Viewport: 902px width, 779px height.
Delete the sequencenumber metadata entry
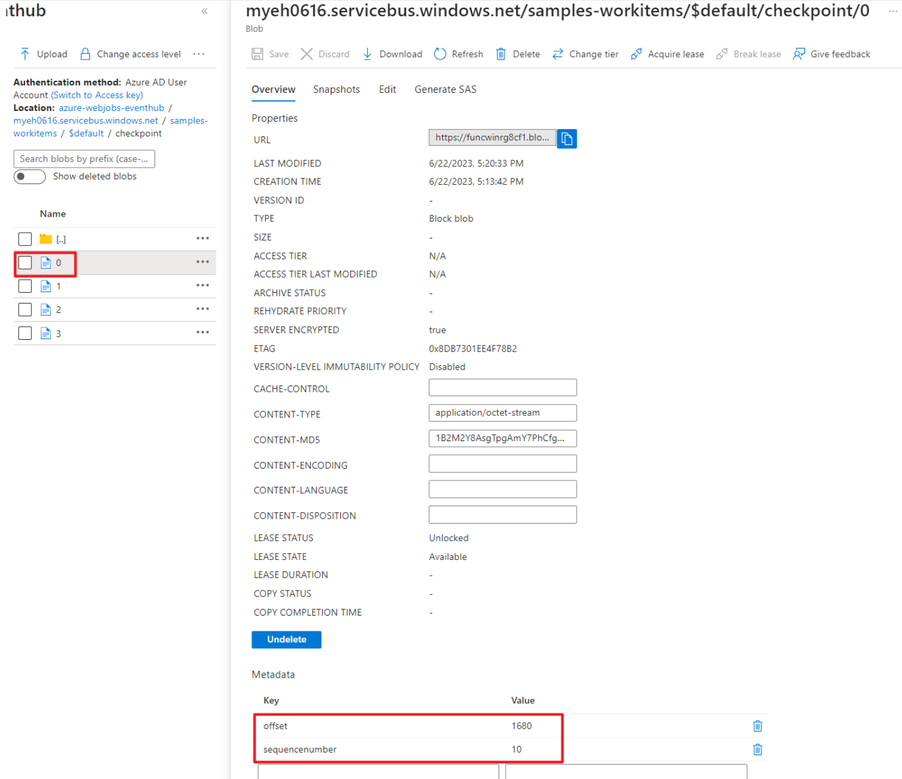[x=758, y=750]
